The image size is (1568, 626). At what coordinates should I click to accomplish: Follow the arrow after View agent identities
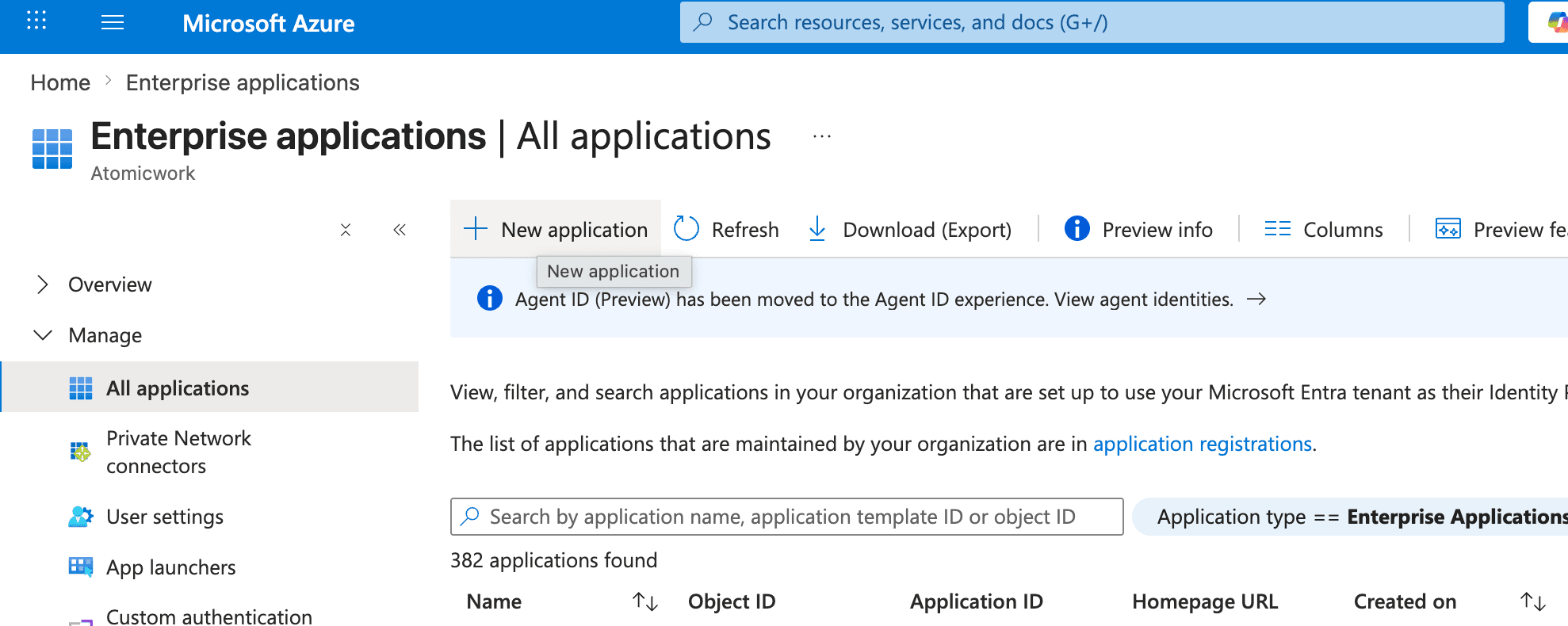click(x=1256, y=299)
